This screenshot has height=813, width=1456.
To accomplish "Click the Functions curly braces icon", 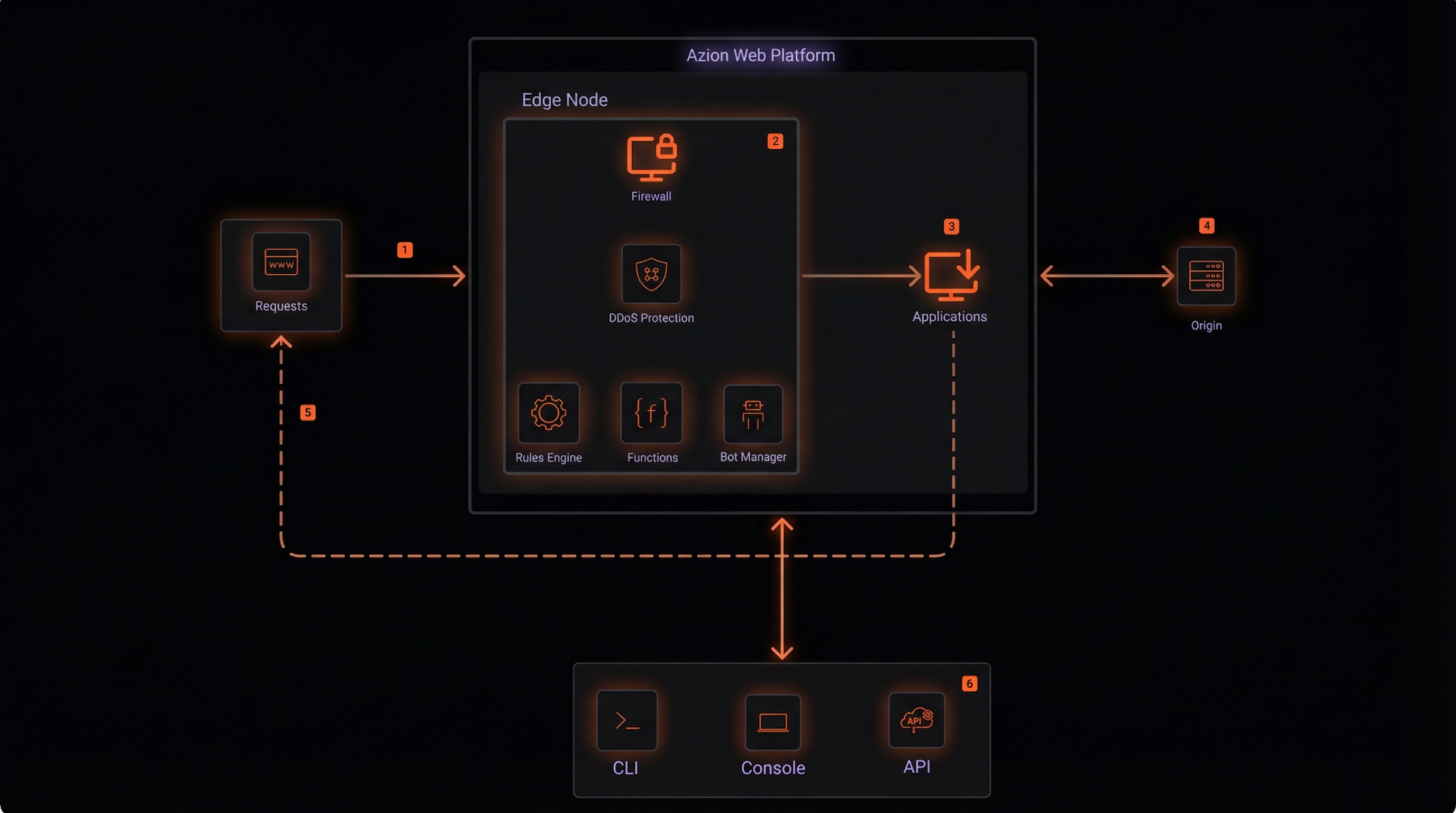I will (x=651, y=413).
